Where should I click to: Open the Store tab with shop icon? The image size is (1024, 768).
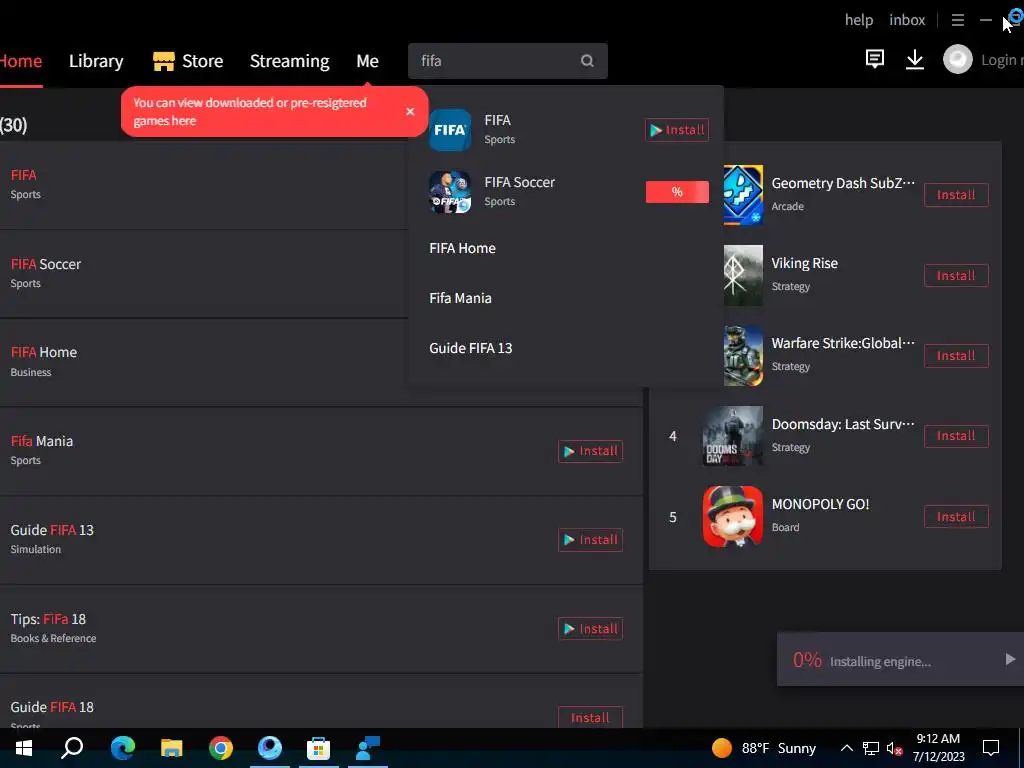[x=188, y=61]
